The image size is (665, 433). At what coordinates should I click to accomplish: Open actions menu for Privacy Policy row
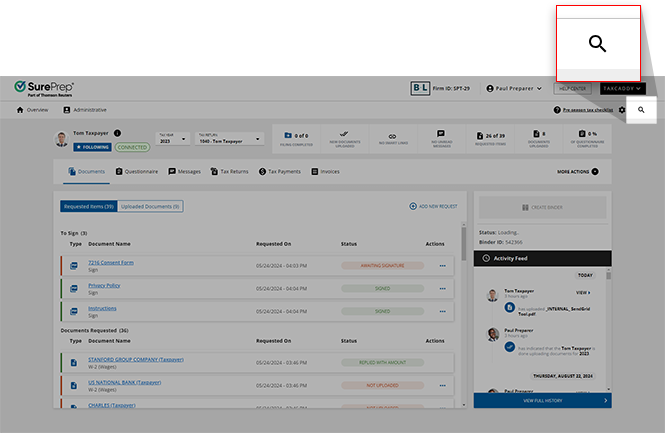click(x=442, y=288)
